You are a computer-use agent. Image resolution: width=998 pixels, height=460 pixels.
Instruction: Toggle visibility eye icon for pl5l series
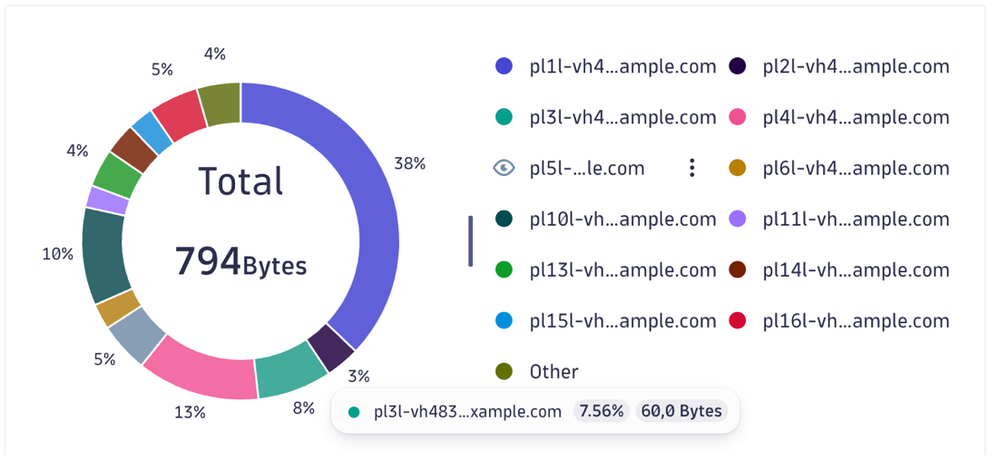click(505, 168)
